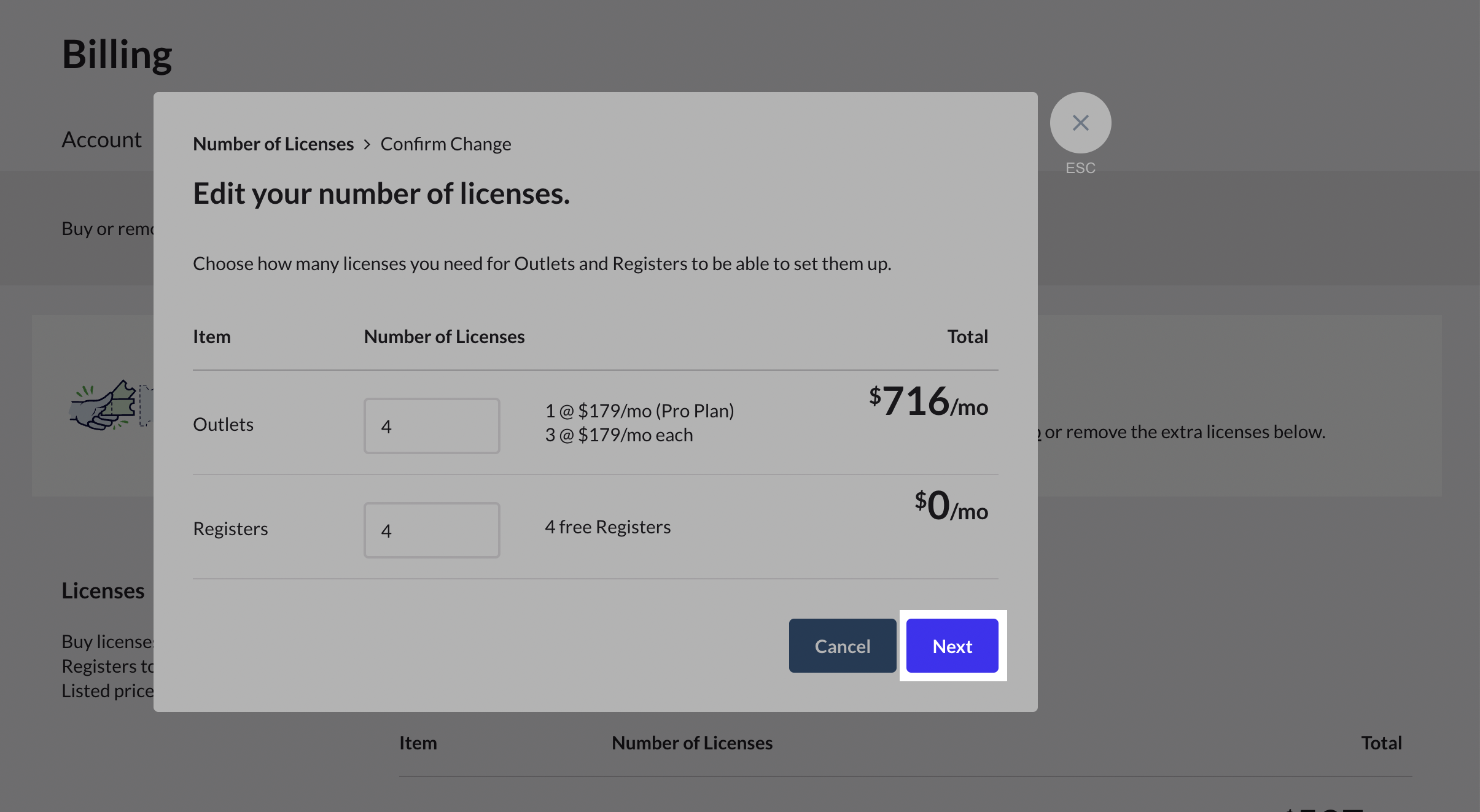Select the Number of Licenses breadcrumb step
The width and height of the screenshot is (1480, 812).
coord(273,144)
